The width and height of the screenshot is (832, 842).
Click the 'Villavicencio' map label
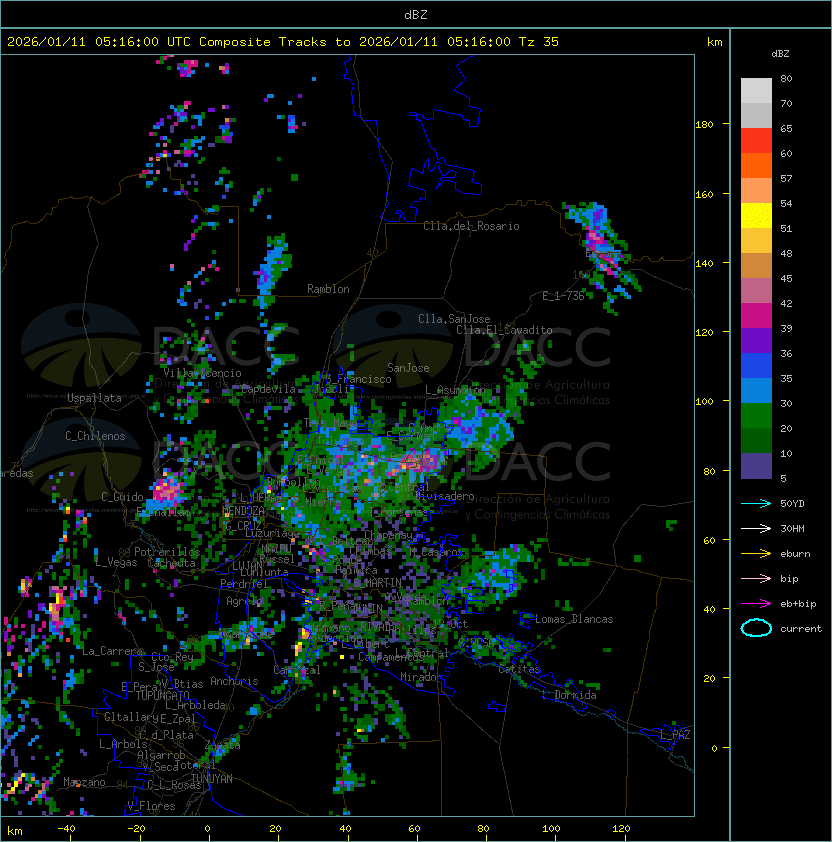(202, 373)
